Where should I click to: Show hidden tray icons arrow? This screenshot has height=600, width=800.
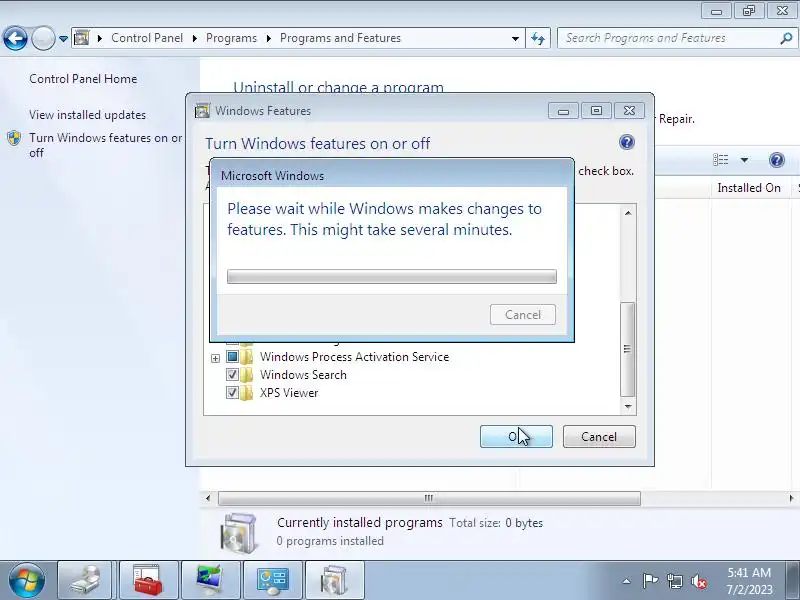(627, 581)
